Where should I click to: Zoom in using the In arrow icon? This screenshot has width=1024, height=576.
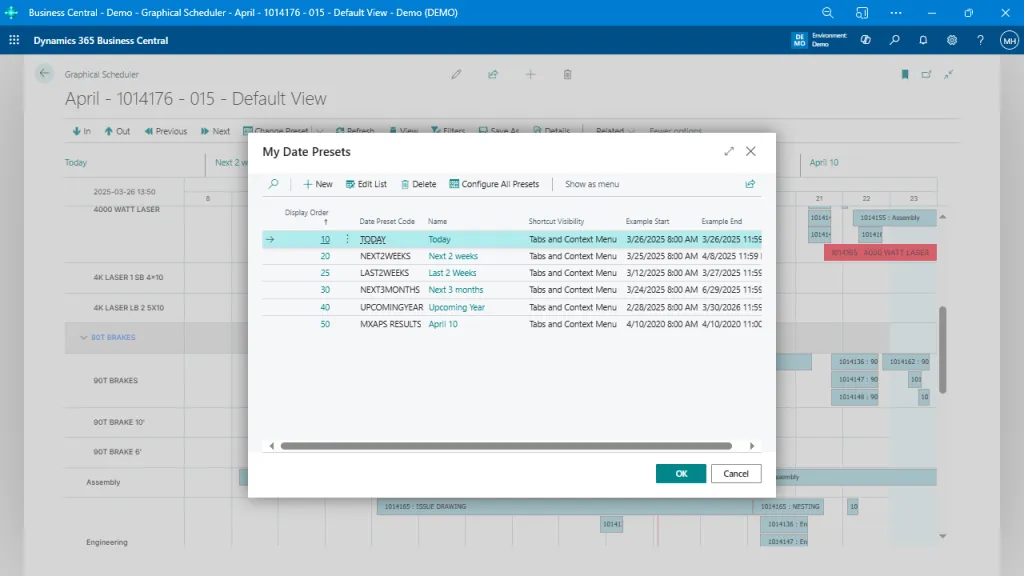(x=78, y=131)
